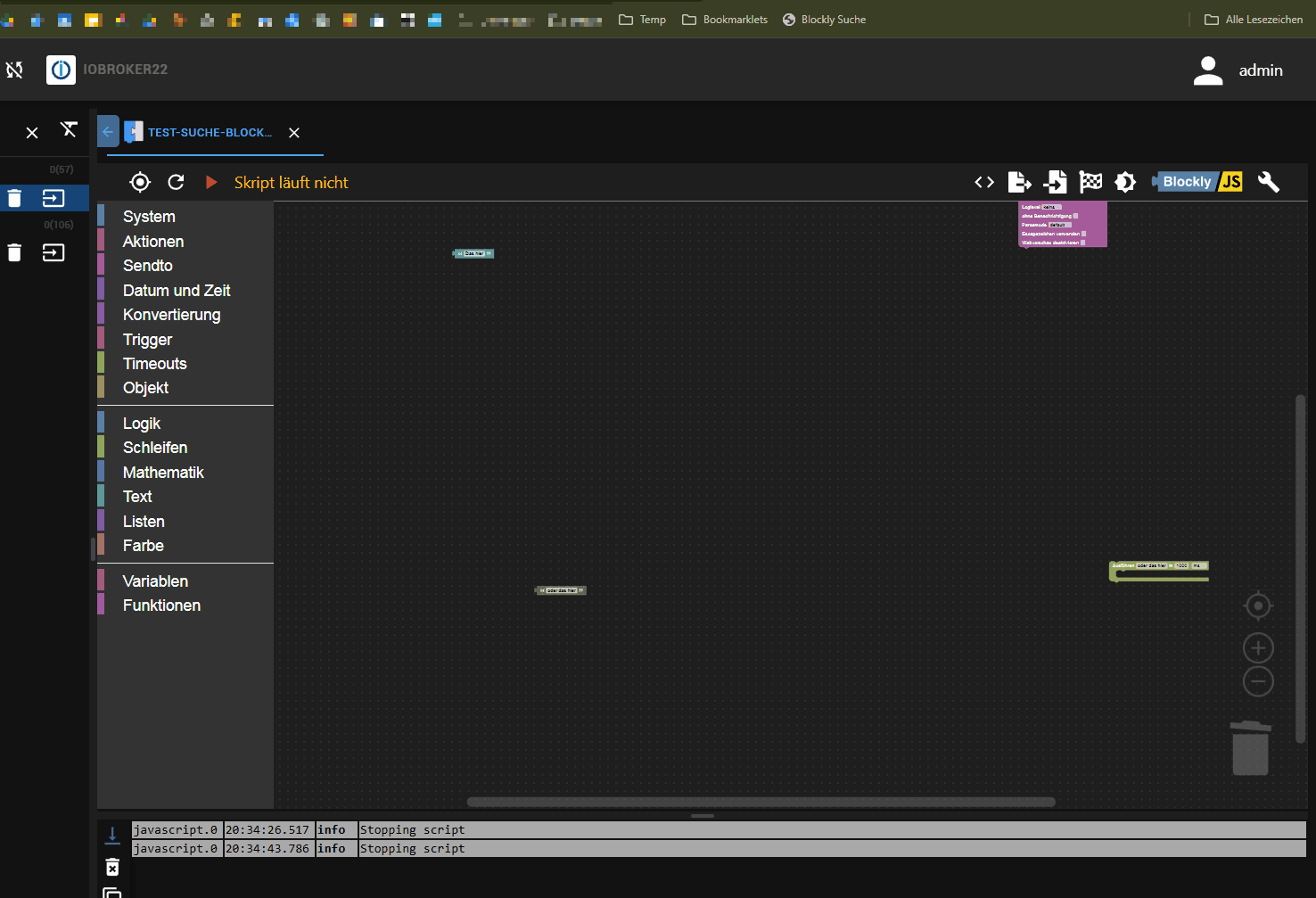Viewport: 1316px width, 898px height.
Task: Open the Funktionen category
Action: click(185, 606)
